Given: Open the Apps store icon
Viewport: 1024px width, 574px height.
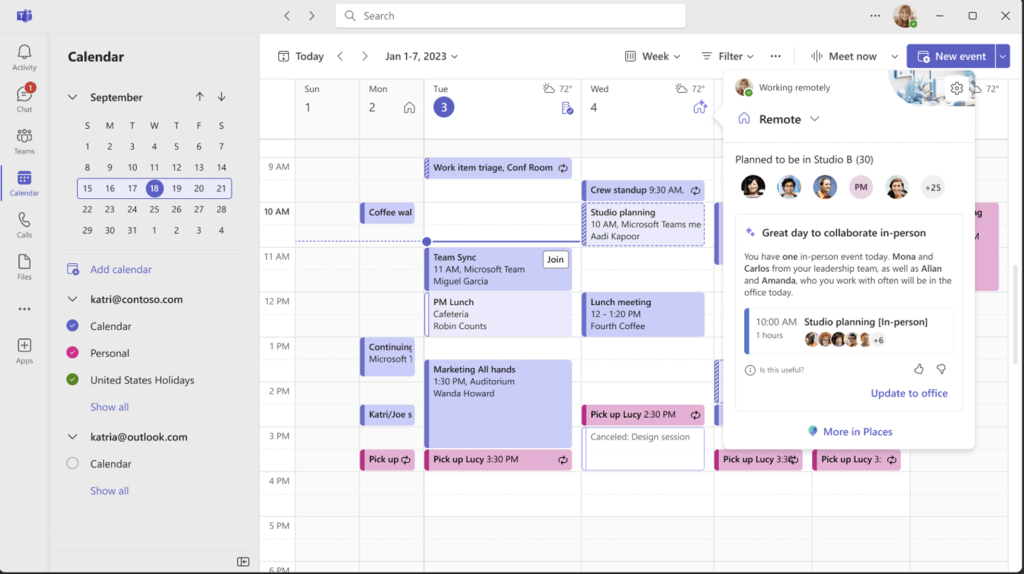Looking at the screenshot, I should (x=24, y=350).
